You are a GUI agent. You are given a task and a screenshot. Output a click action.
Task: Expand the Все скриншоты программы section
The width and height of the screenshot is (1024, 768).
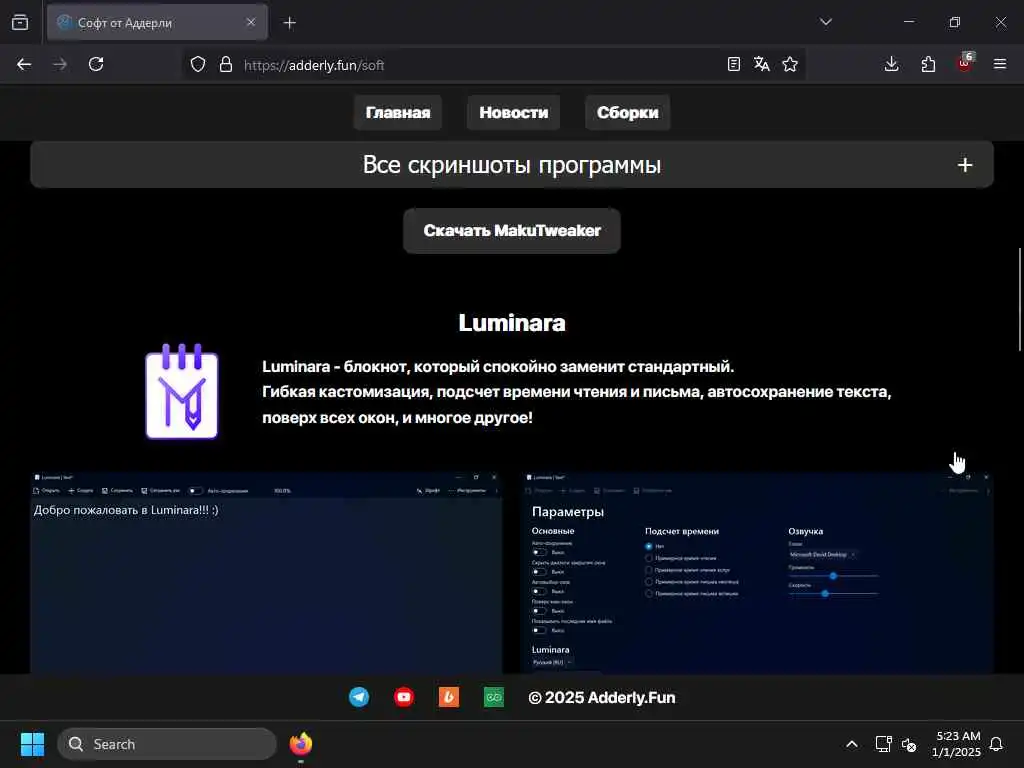512,165
